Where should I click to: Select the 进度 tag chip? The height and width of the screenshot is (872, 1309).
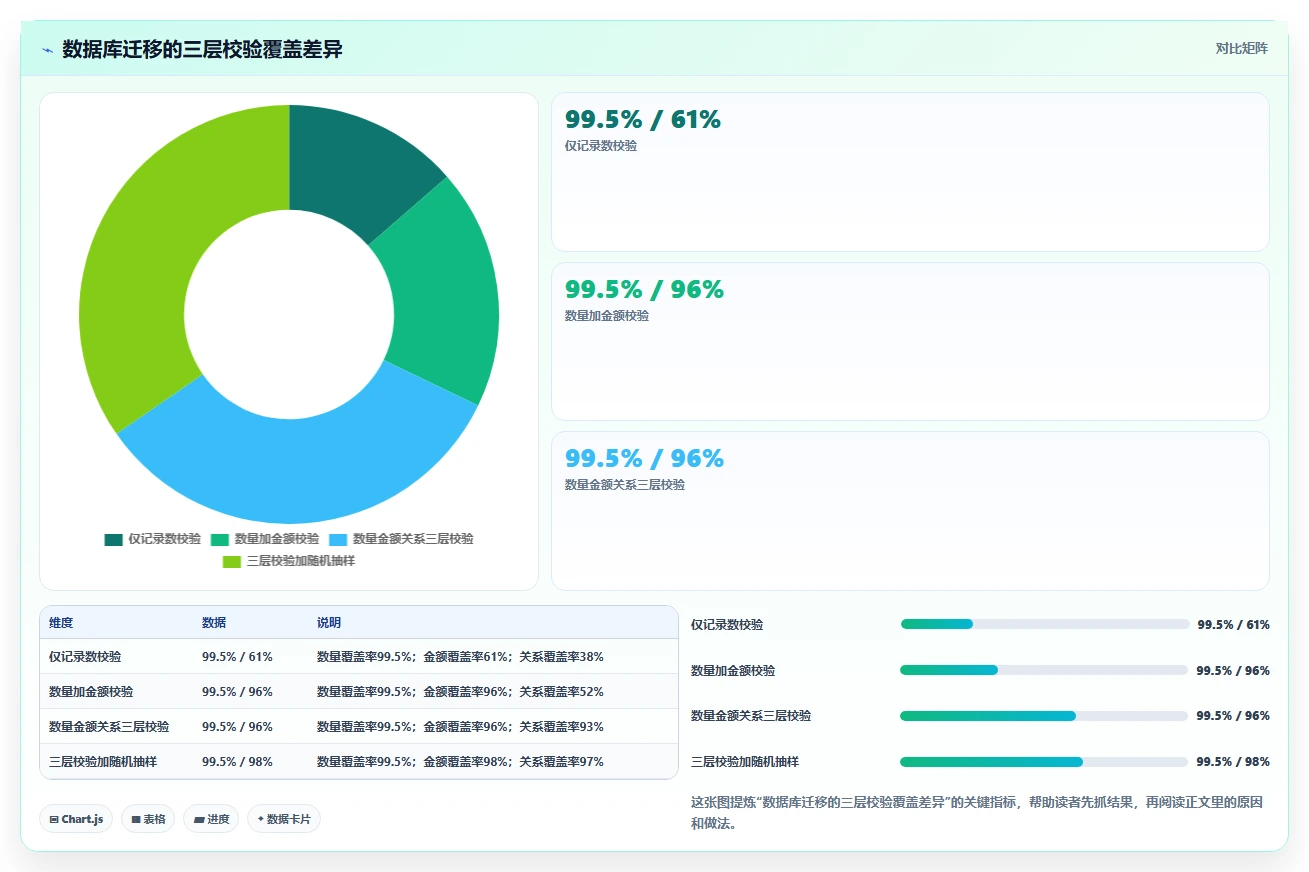[x=211, y=819]
